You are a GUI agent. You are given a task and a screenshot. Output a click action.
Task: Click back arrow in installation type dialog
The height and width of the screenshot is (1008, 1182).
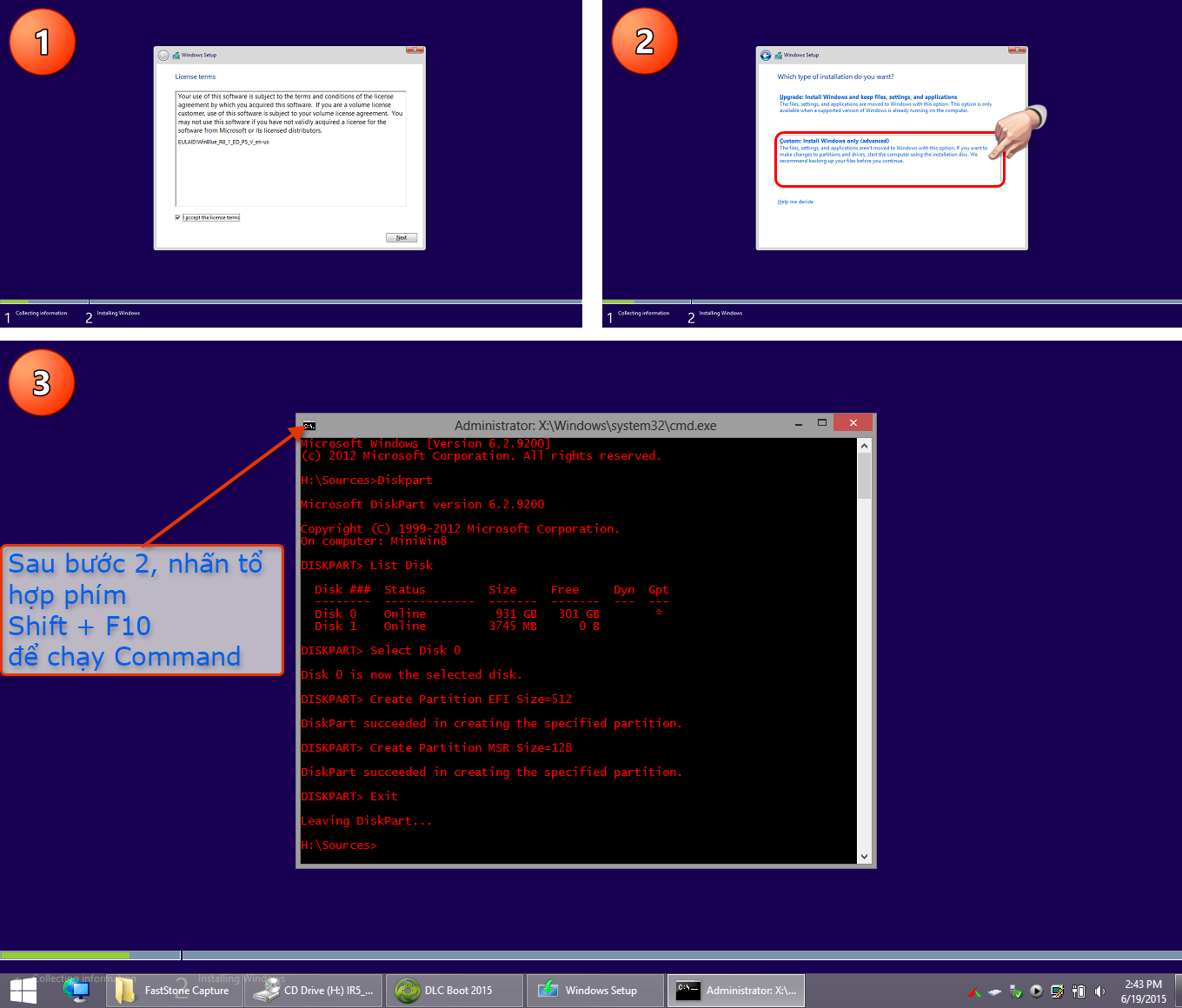tap(766, 56)
